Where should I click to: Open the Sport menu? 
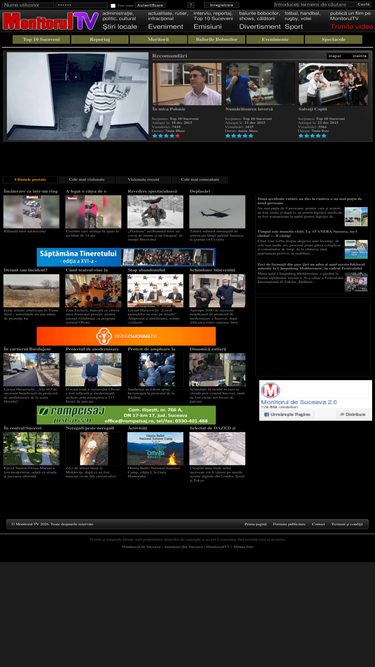[x=294, y=26]
